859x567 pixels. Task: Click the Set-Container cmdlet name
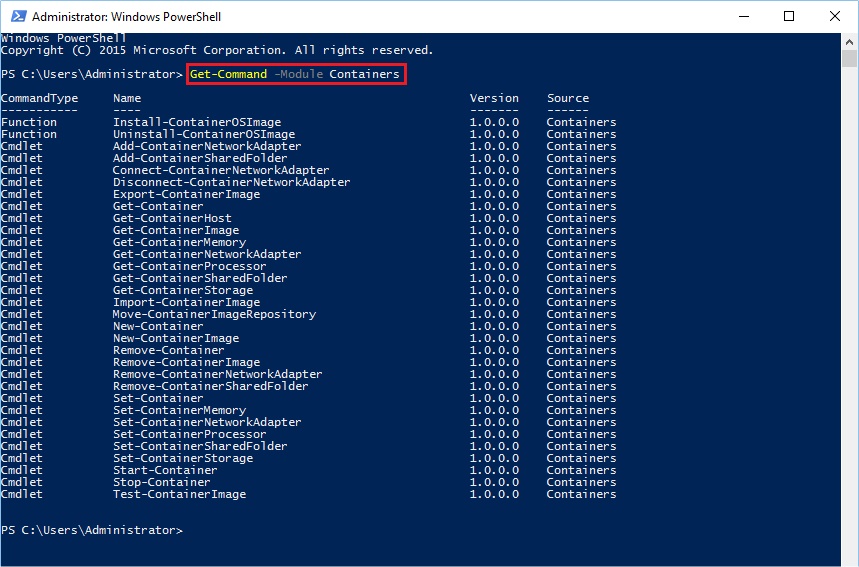(158, 398)
